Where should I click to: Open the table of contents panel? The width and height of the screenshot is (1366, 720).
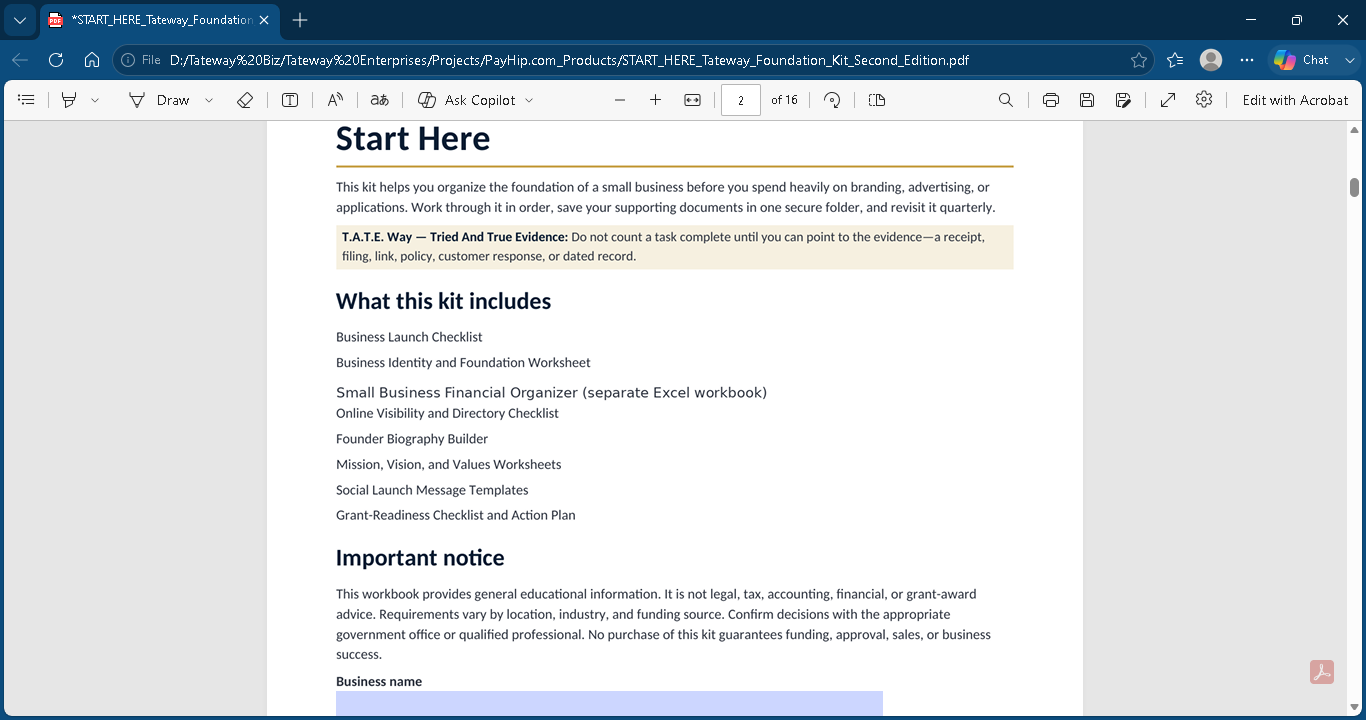pyautogui.click(x=27, y=100)
